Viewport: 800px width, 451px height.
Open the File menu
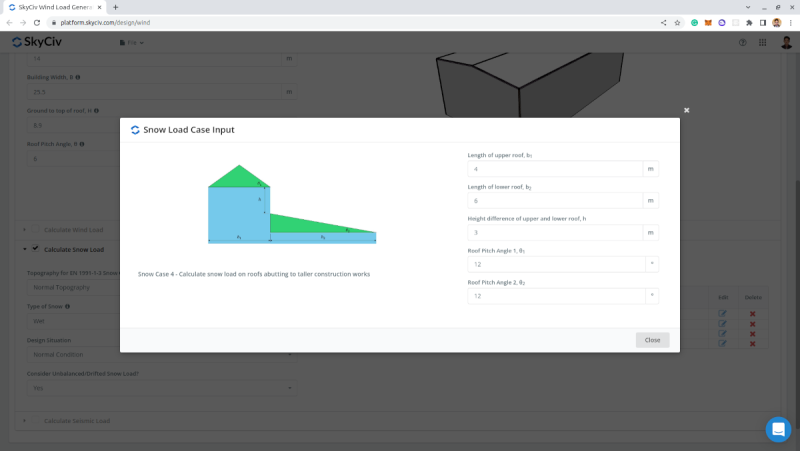point(131,43)
